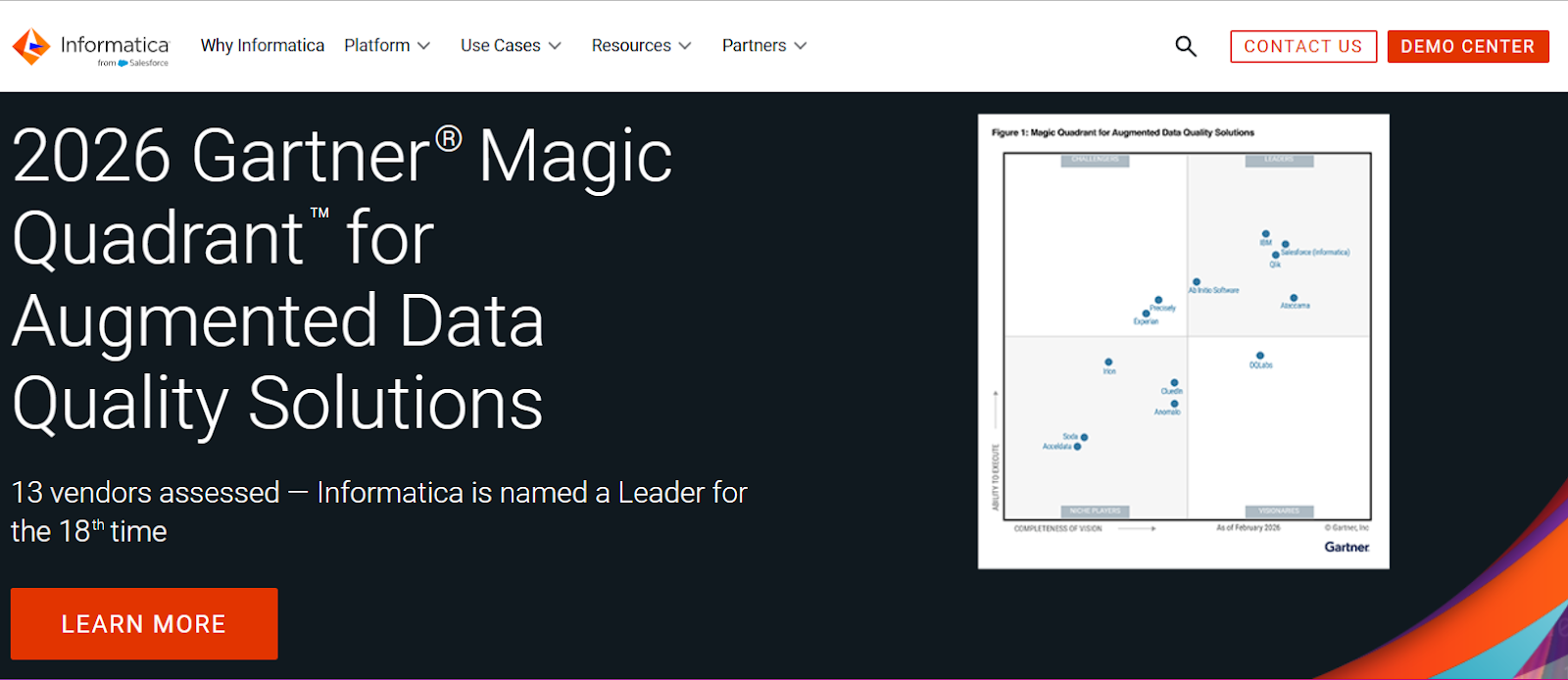Expand the Use Cases chevron
1568x680 pixels.
555,46
